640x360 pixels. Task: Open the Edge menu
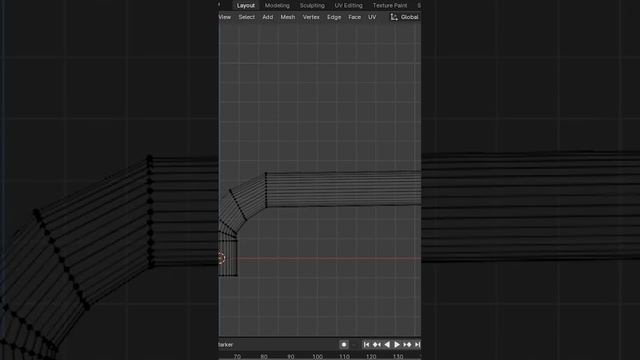click(x=334, y=17)
